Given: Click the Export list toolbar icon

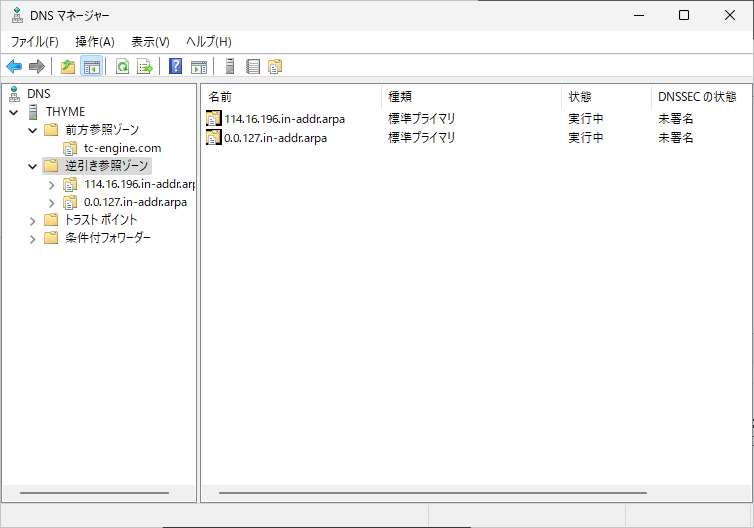Looking at the screenshot, I should tap(144, 66).
